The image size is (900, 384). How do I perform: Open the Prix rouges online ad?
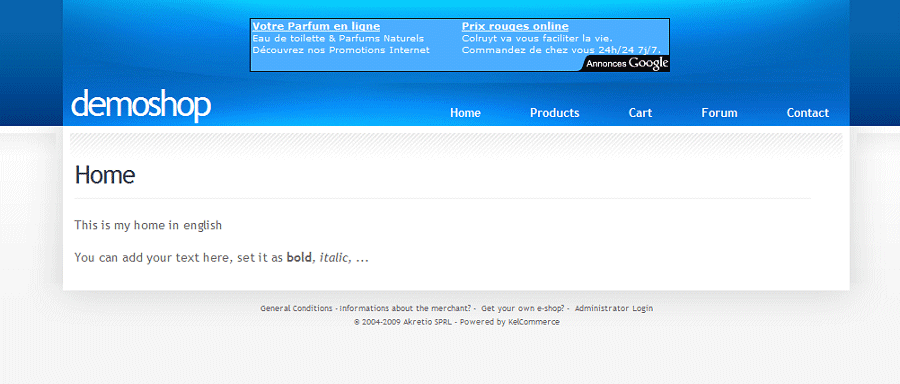coord(515,26)
